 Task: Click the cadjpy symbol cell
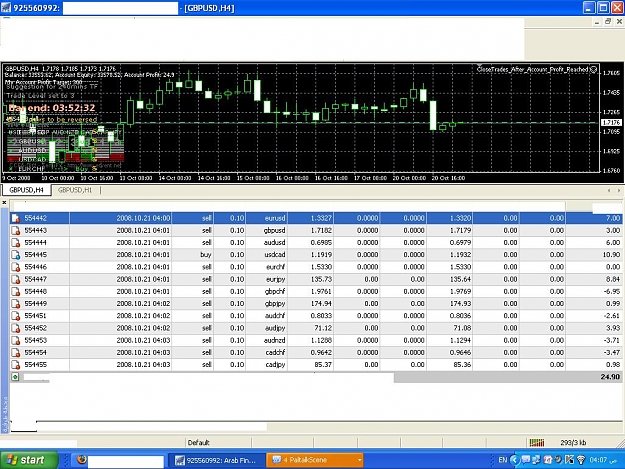click(x=275, y=365)
